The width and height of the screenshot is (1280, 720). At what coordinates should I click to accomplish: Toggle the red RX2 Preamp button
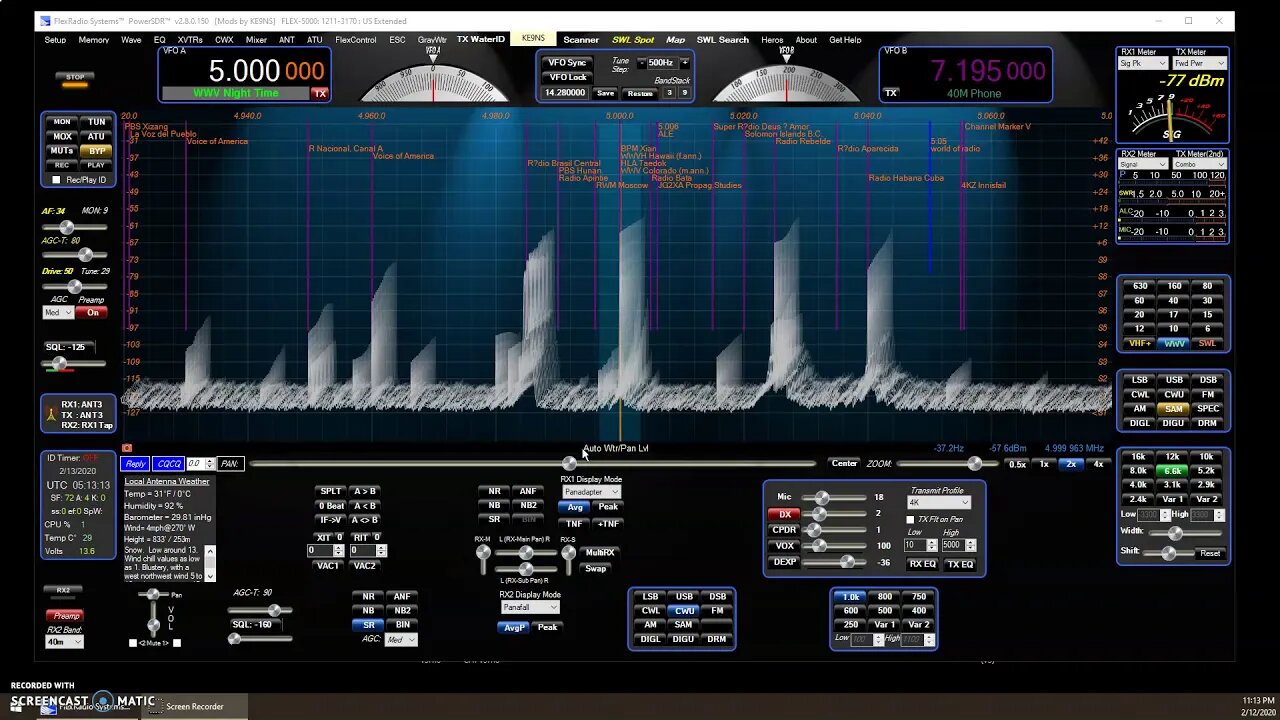[x=66, y=616]
